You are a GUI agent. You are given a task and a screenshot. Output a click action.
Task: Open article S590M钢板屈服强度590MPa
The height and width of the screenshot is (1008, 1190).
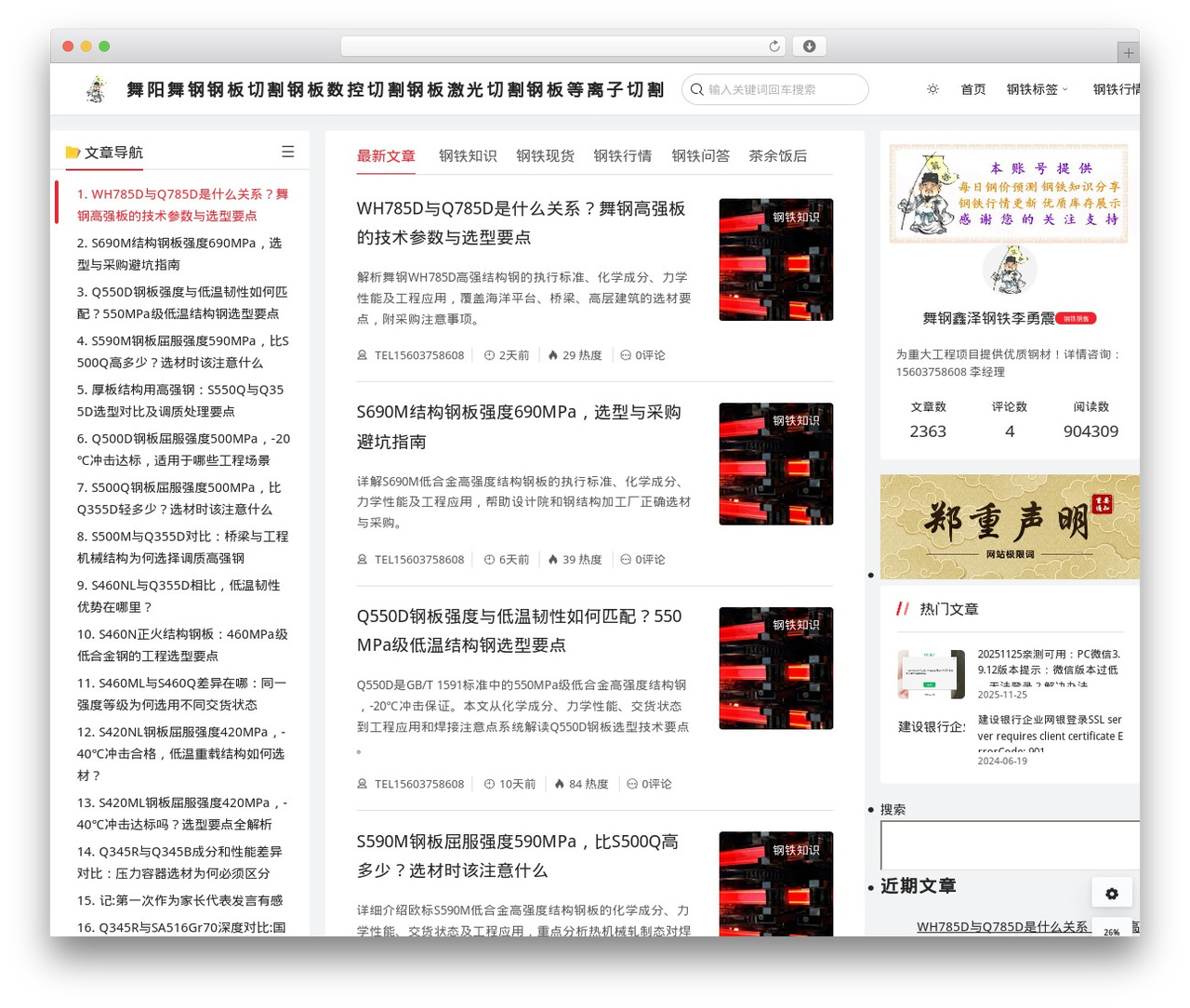(x=518, y=856)
